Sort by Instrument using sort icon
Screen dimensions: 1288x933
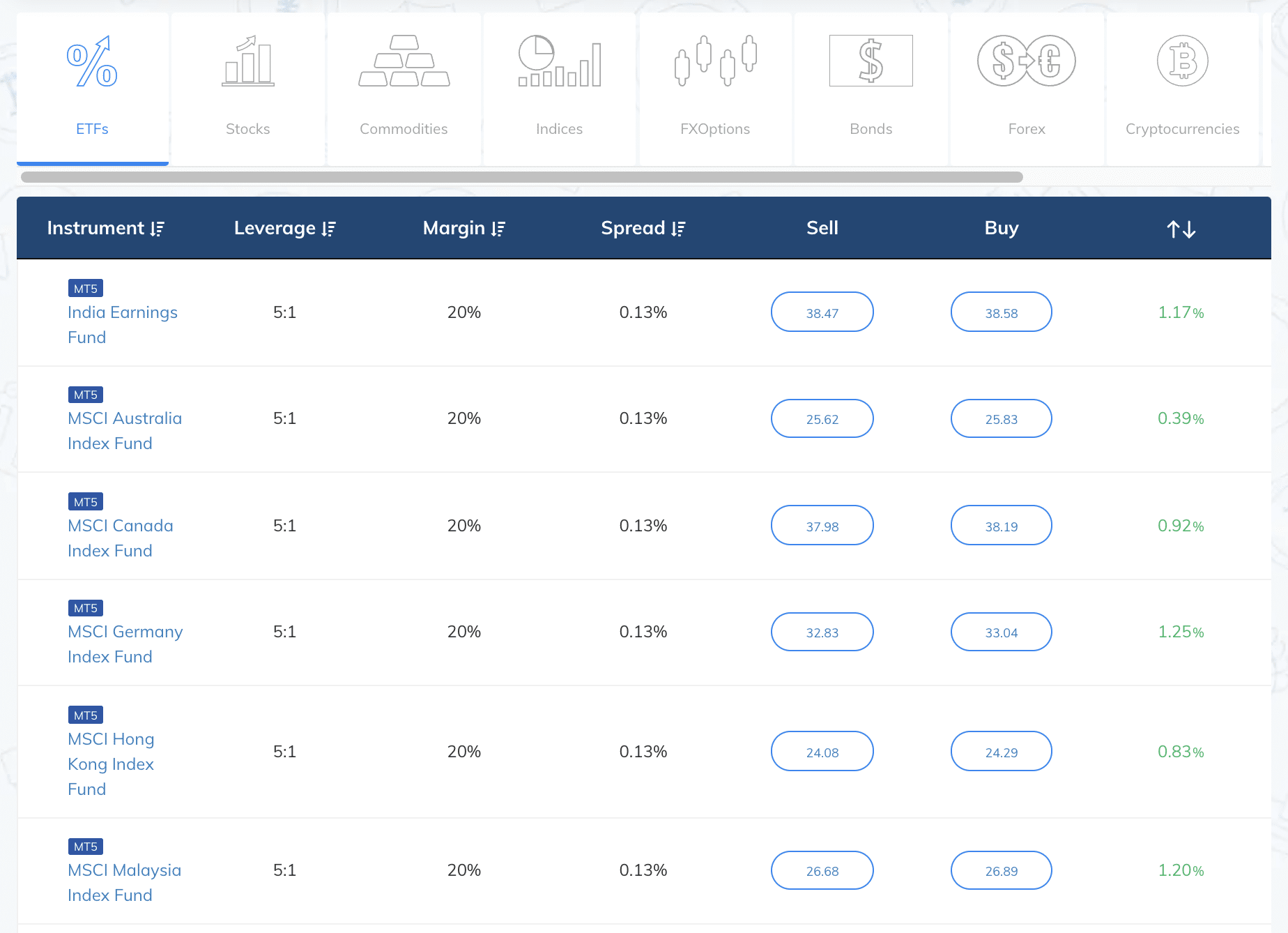158,229
